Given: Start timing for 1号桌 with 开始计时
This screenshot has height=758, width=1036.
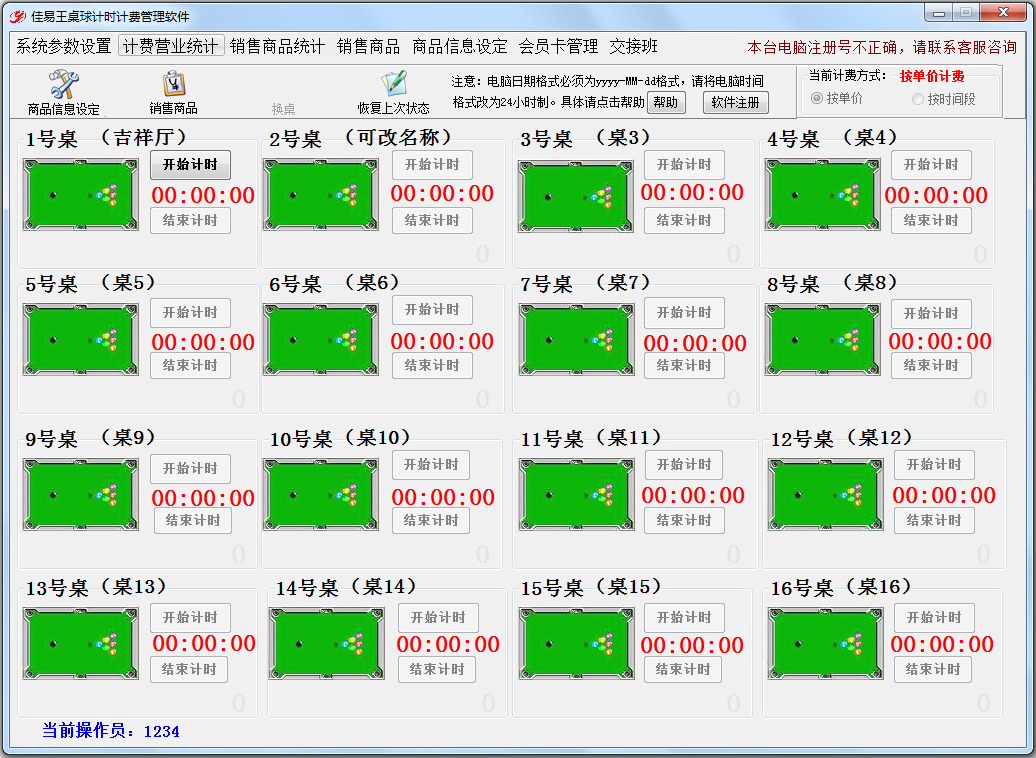Looking at the screenshot, I should pyautogui.click(x=190, y=165).
